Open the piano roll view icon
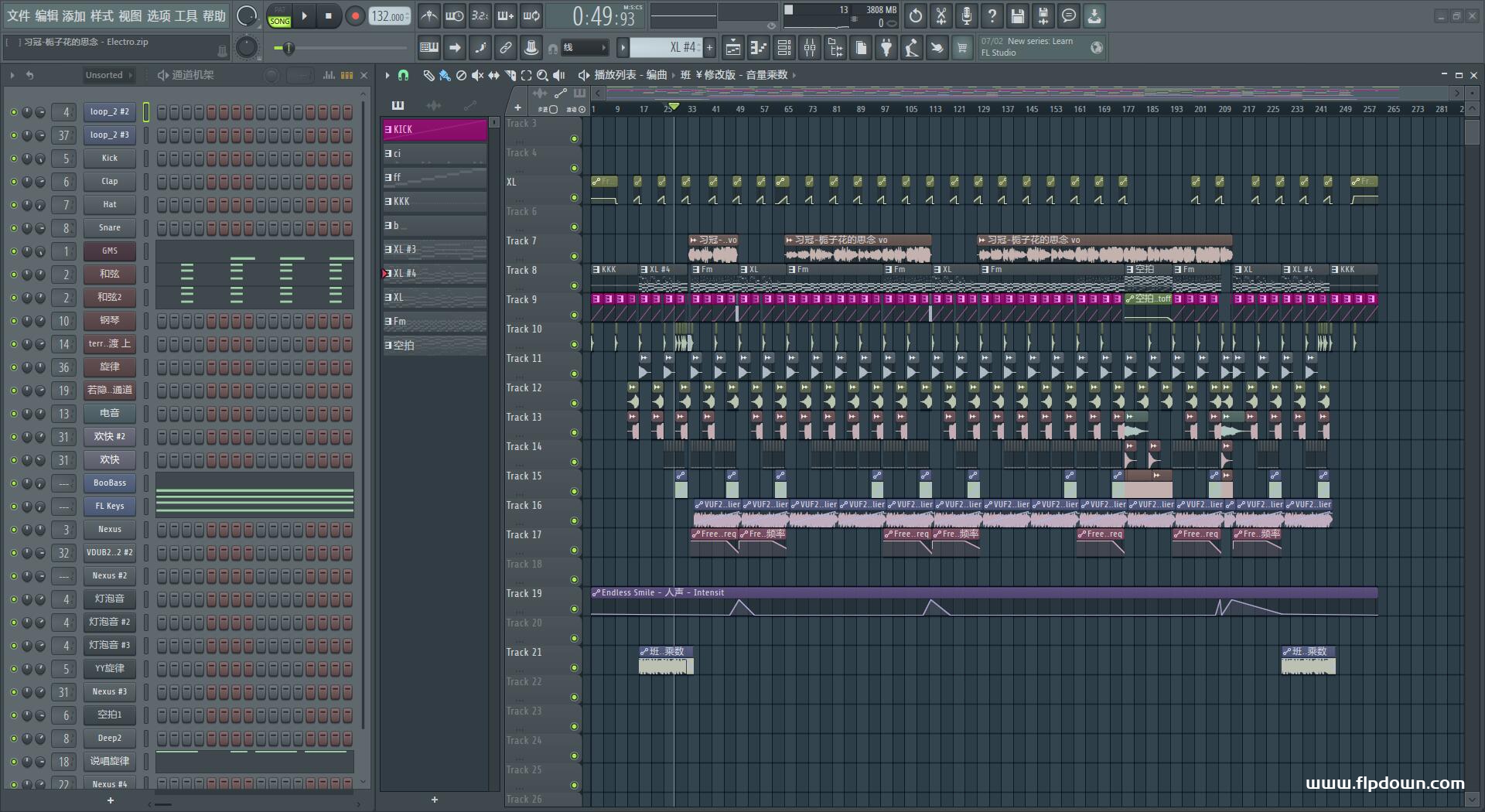 pyautogui.click(x=759, y=48)
